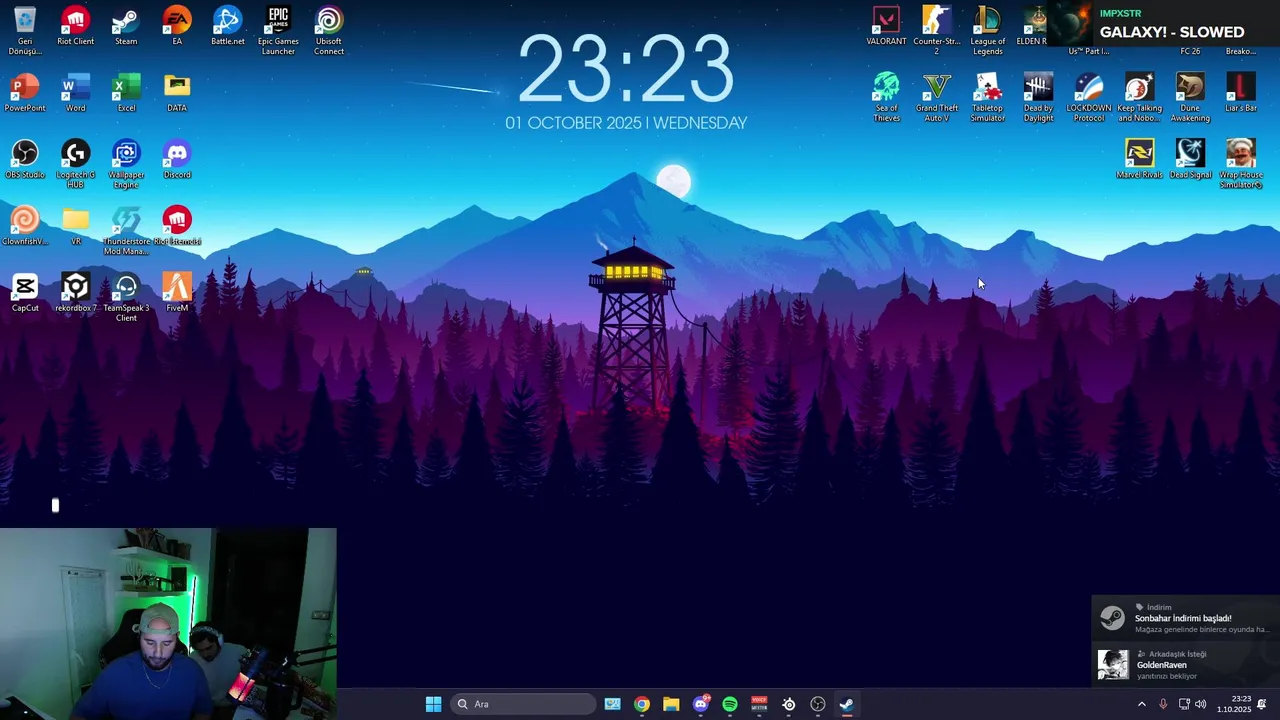Select the VALORANT desktop shortcut

click(x=886, y=27)
